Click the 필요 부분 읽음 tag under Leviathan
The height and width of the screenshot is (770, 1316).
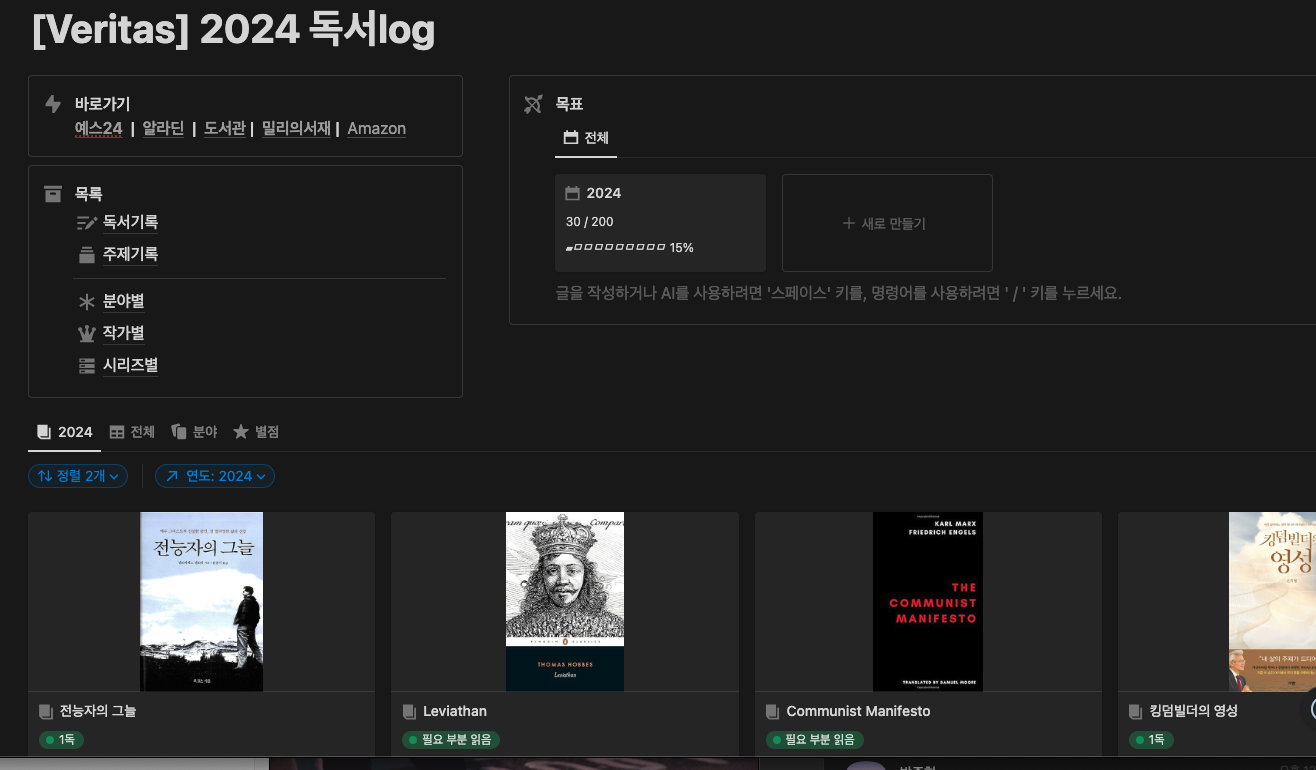451,740
